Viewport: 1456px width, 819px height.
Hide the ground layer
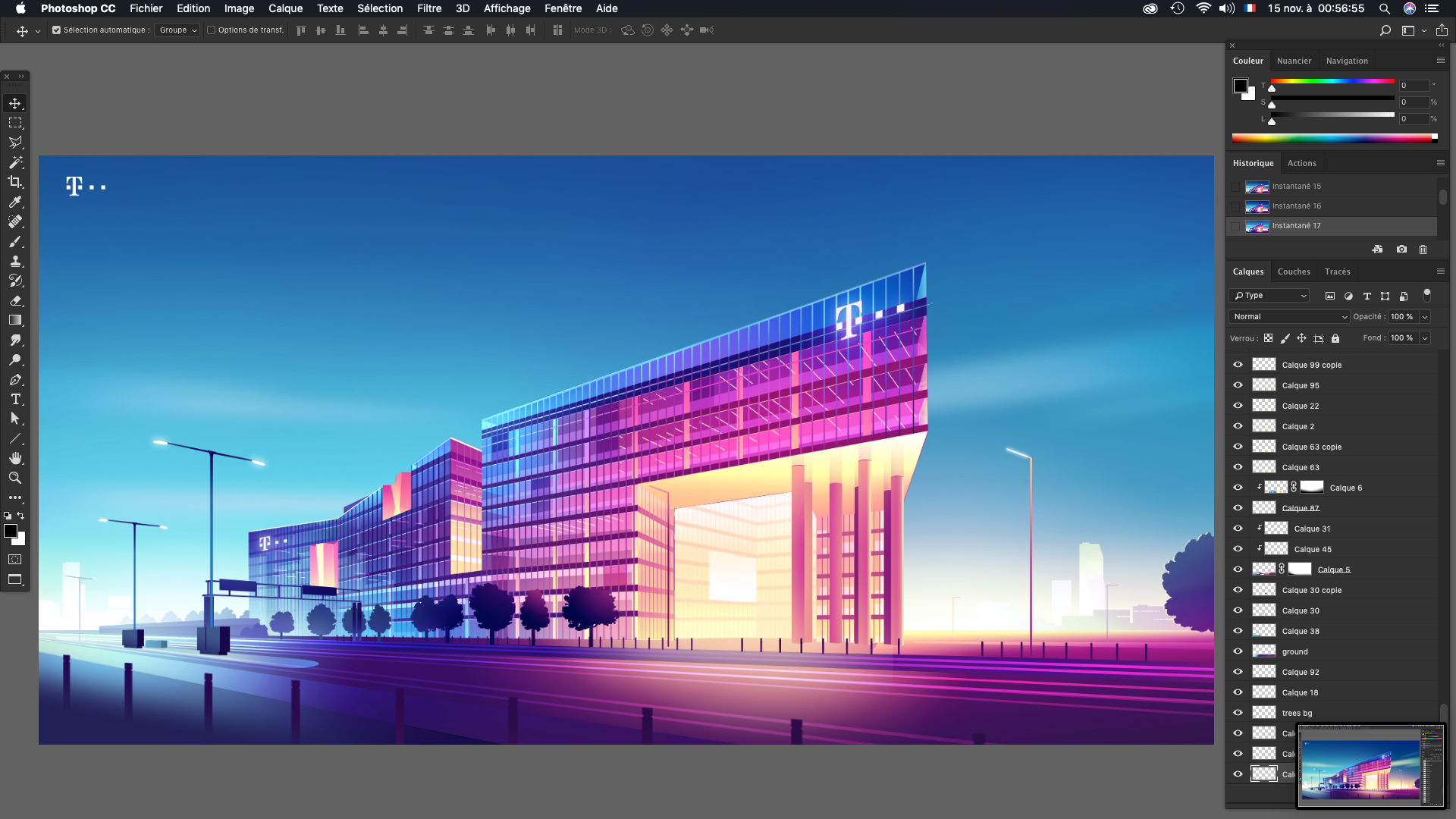[x=1238, y=651]
